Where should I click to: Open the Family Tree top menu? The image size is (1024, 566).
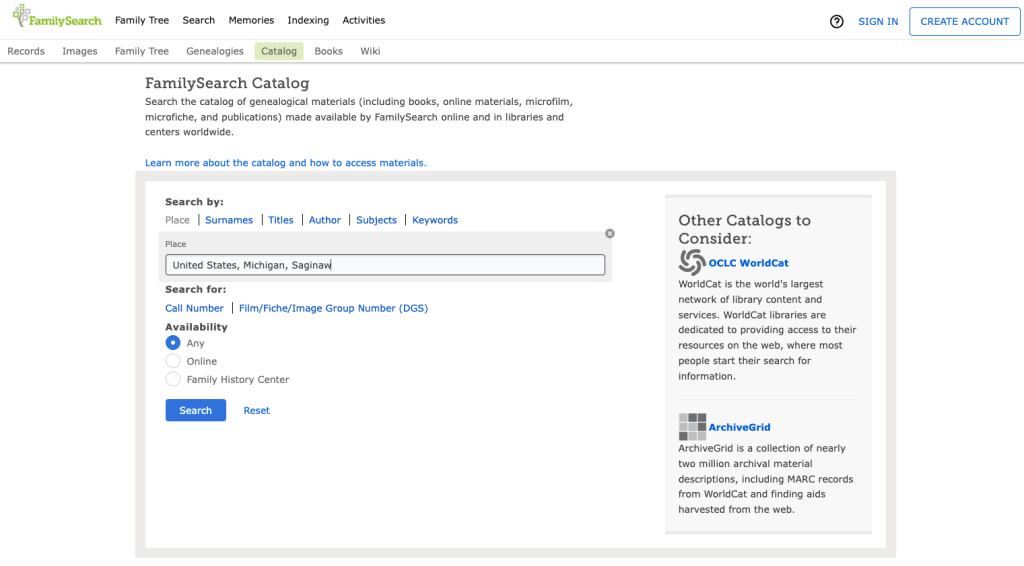coord(142,20)
